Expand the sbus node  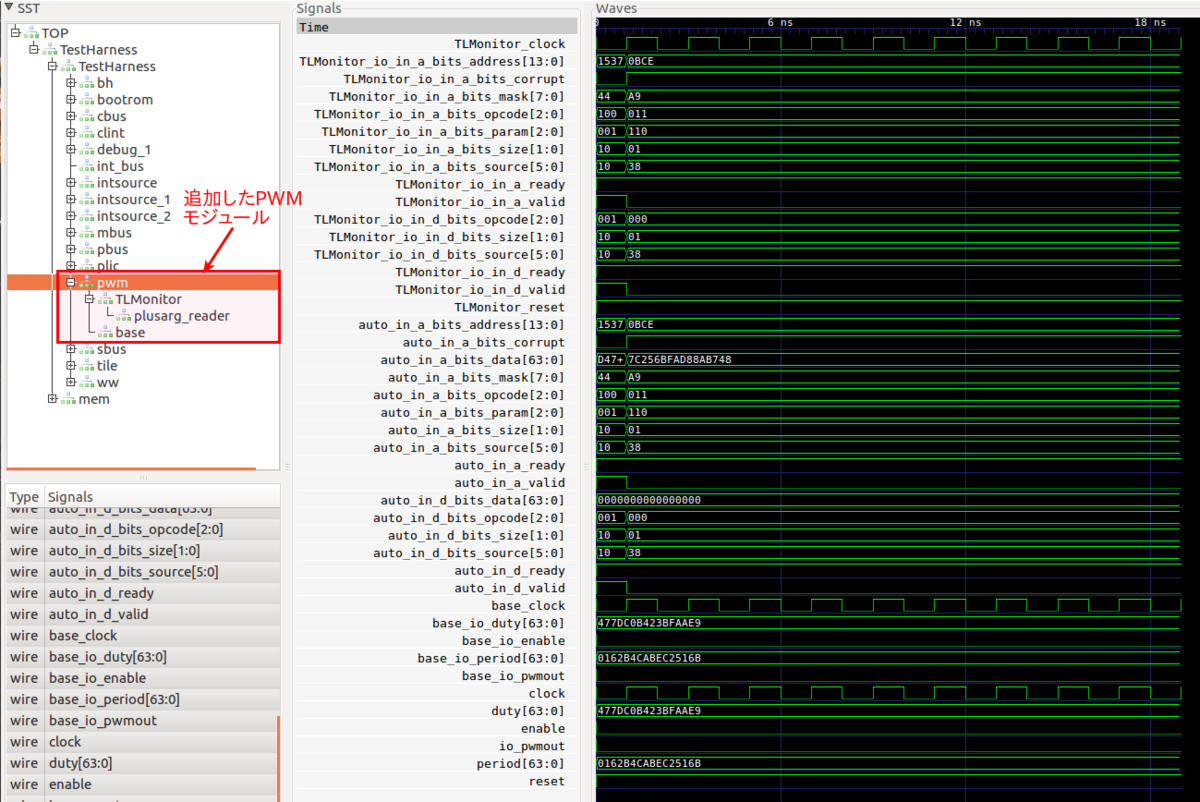(x=70, y=349)
